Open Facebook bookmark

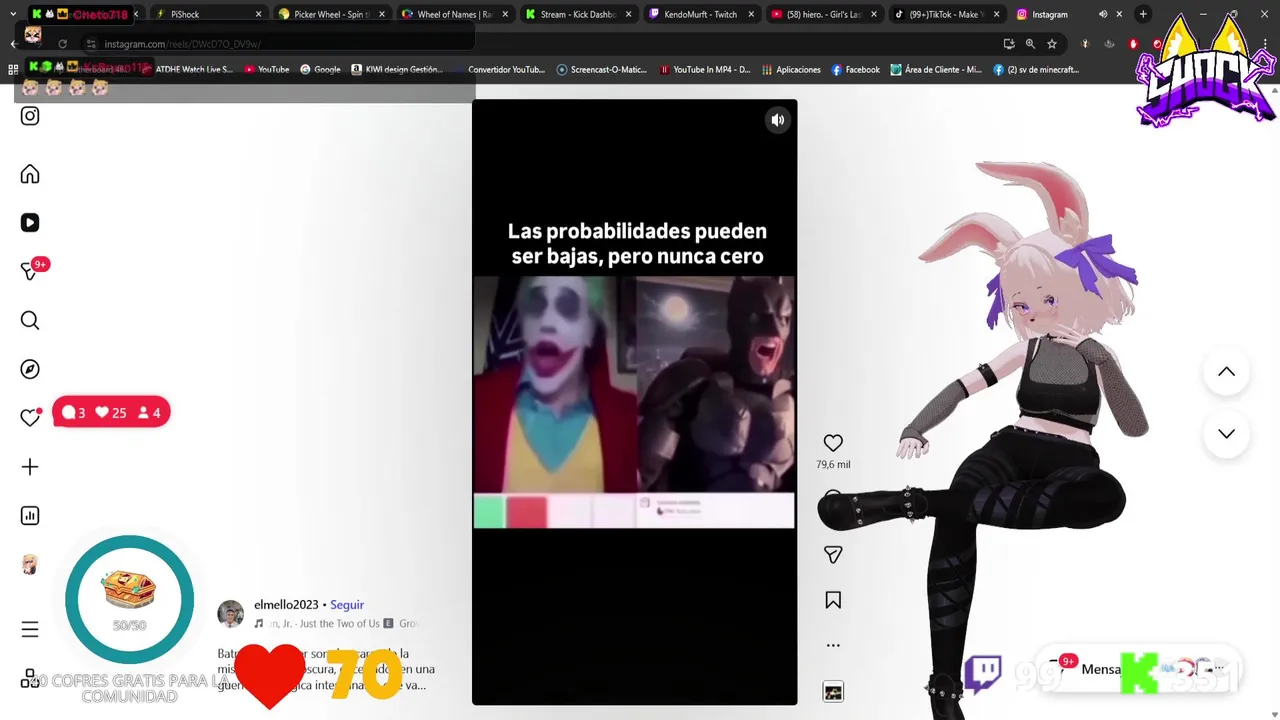click(x=856, y=70)
